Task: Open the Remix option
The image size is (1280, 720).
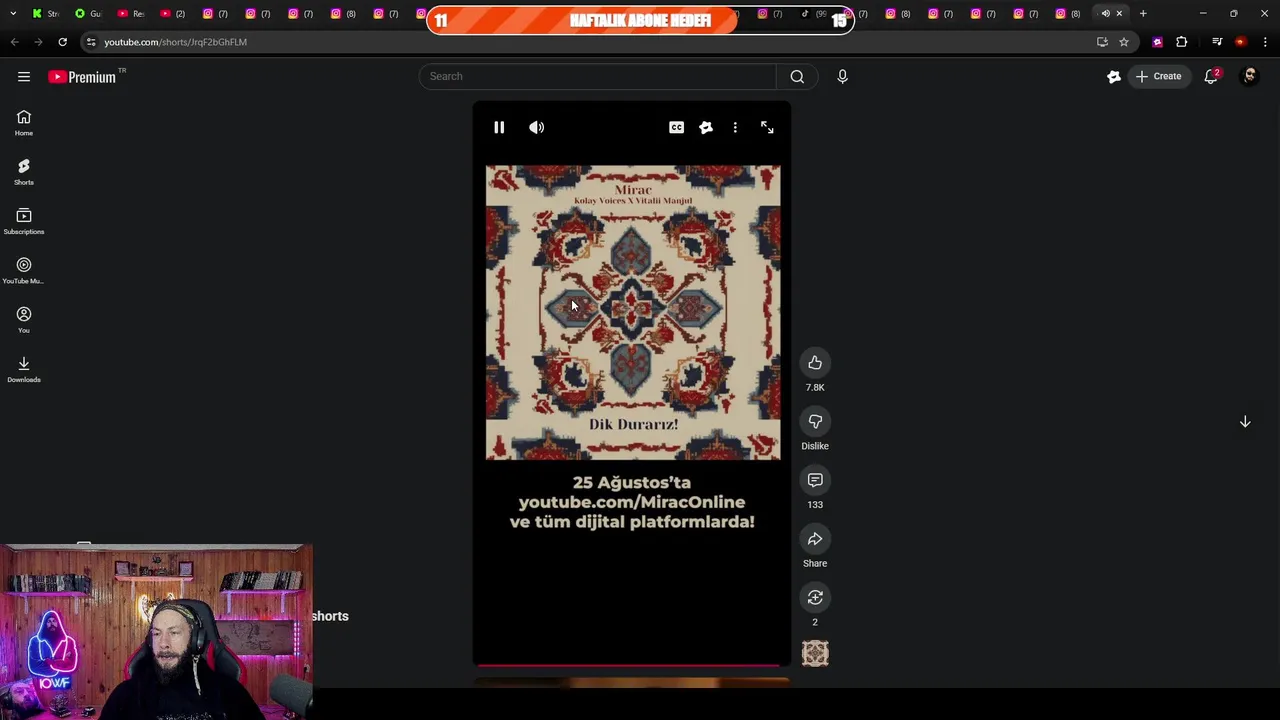Action: click(x=815, y=598)
